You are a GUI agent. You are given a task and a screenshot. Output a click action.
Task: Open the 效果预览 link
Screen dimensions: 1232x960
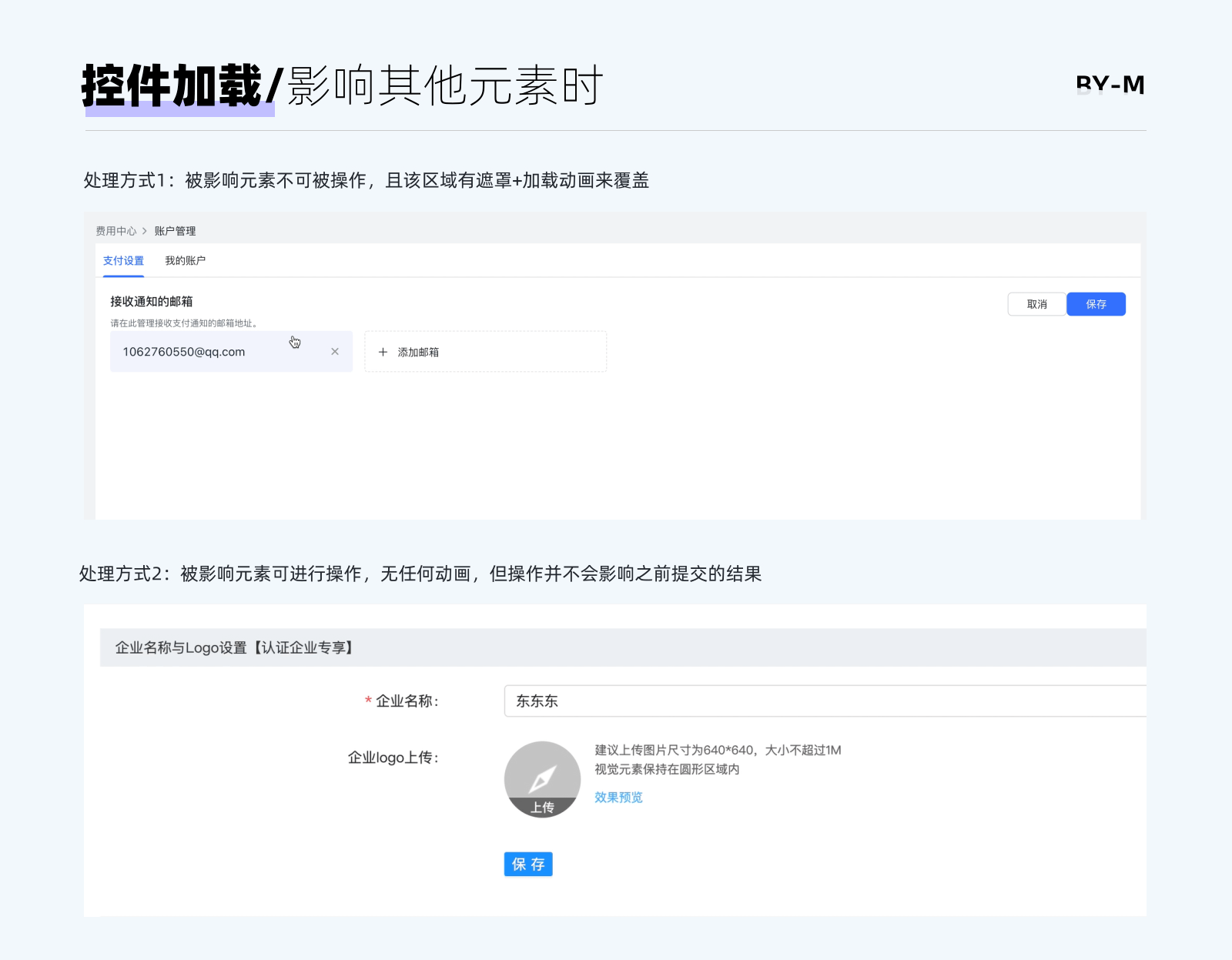coord(618,798)
